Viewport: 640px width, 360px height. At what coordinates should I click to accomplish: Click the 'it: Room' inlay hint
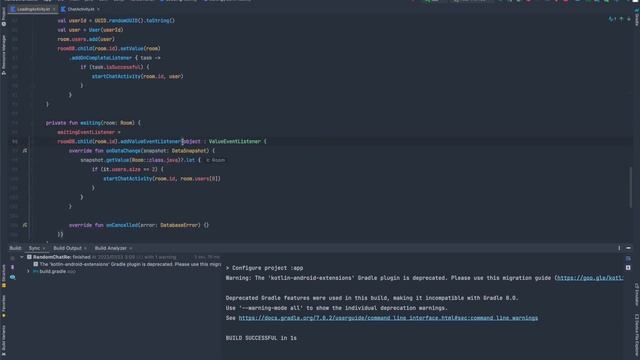coord(216,160)
